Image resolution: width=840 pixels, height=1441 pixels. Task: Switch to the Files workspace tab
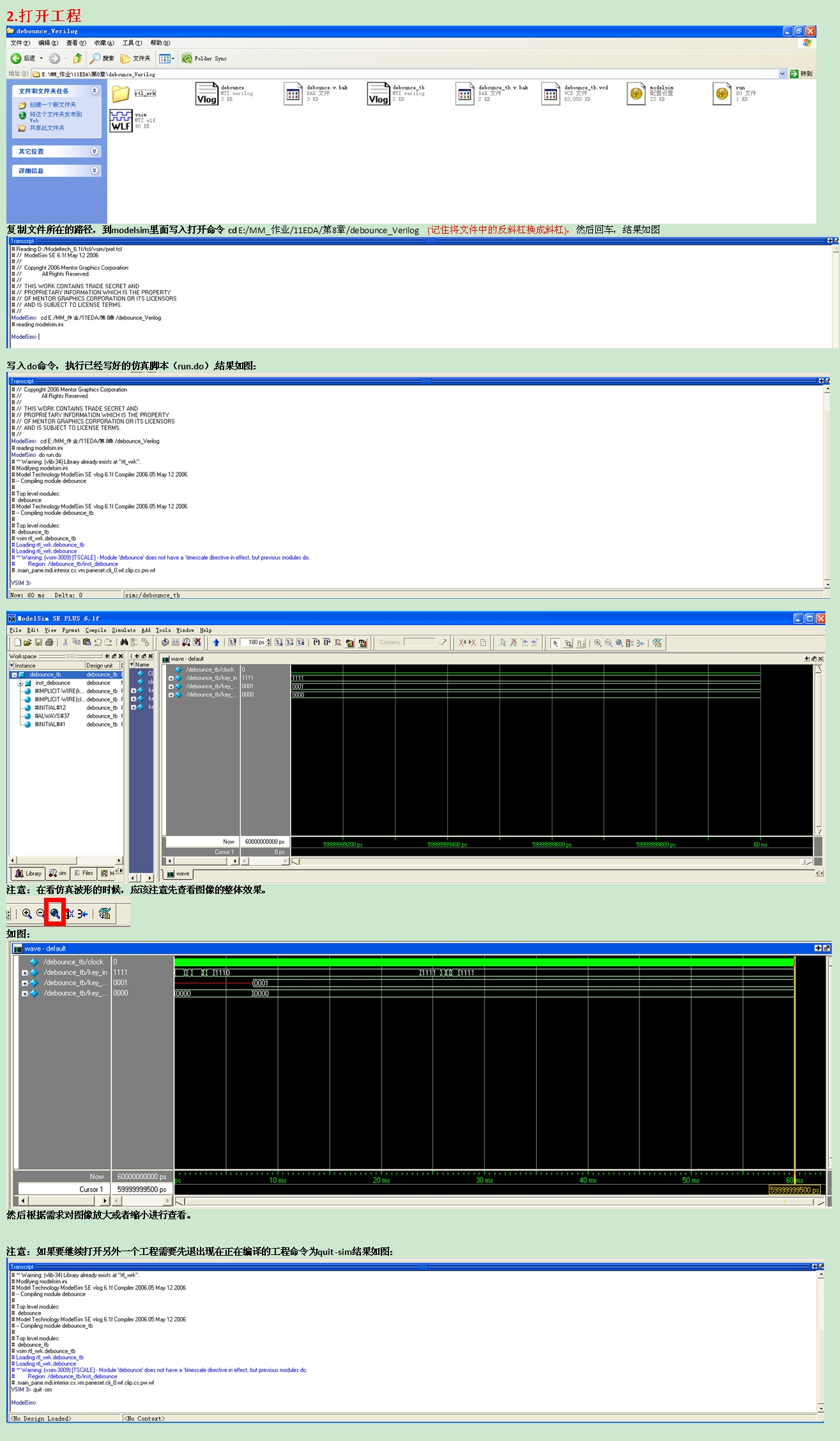(x=84, y=874)
